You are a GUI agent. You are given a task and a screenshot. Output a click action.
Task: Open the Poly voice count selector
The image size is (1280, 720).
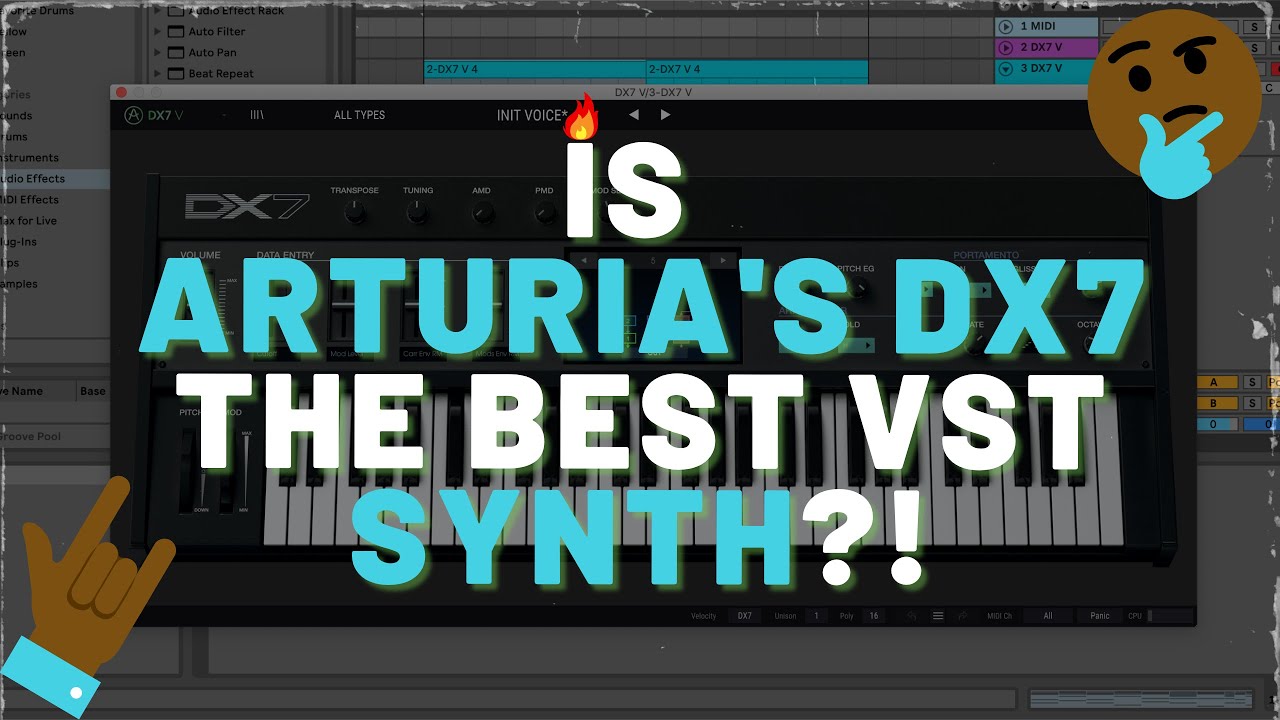coord(873,616)
